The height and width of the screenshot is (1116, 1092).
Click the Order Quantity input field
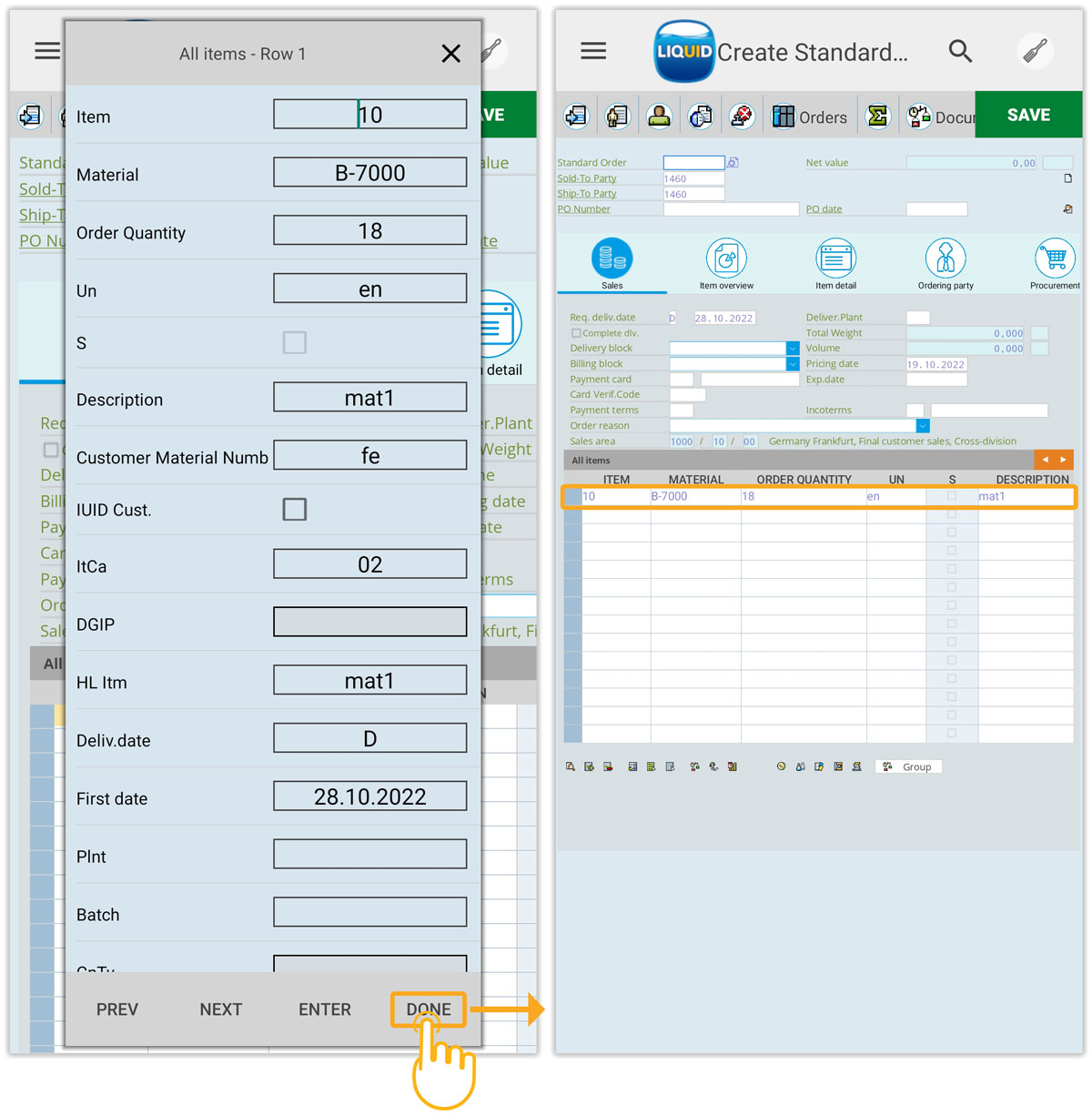(369, 231)
